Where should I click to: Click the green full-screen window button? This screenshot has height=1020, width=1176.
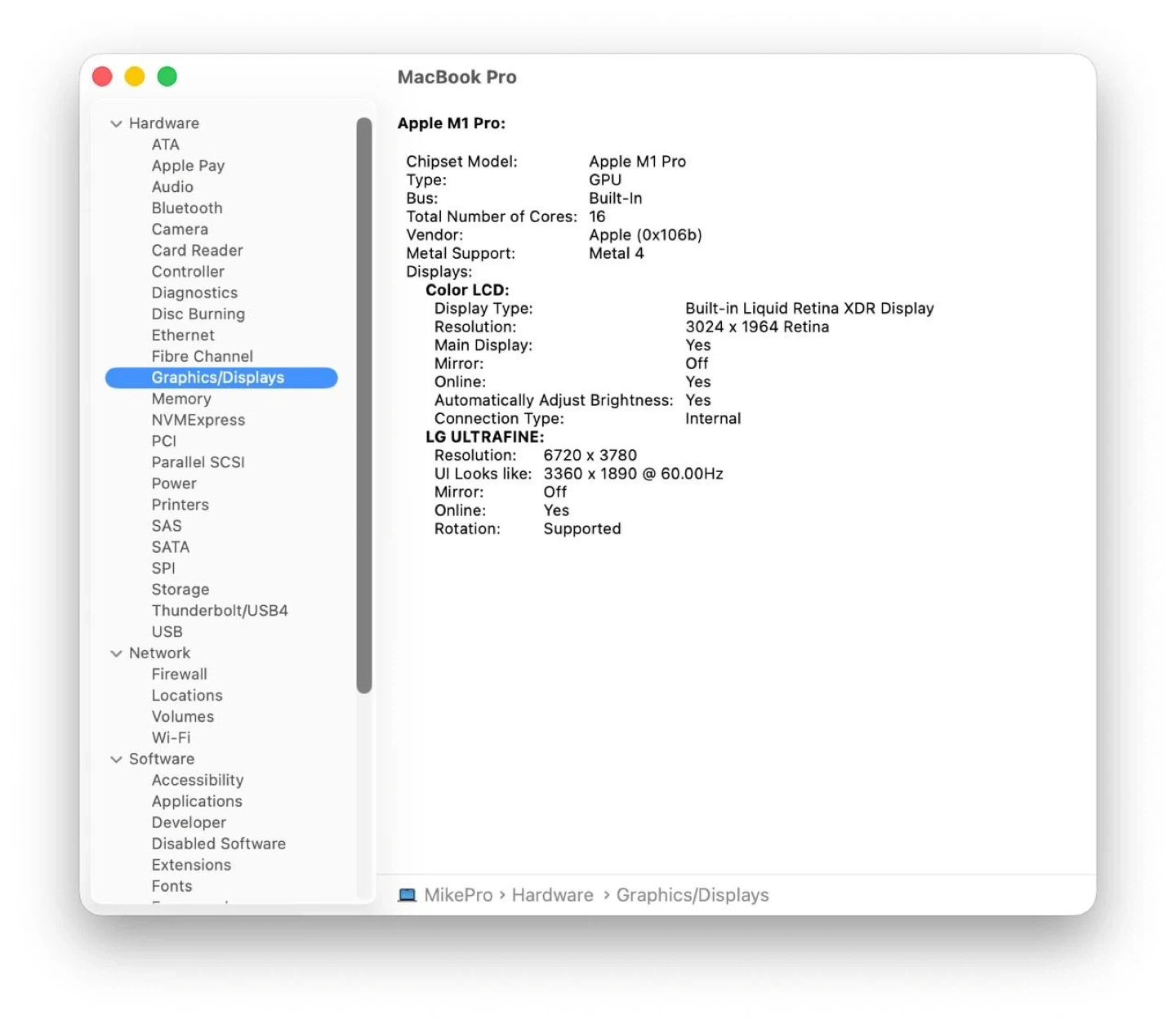(x=167, y=77)
